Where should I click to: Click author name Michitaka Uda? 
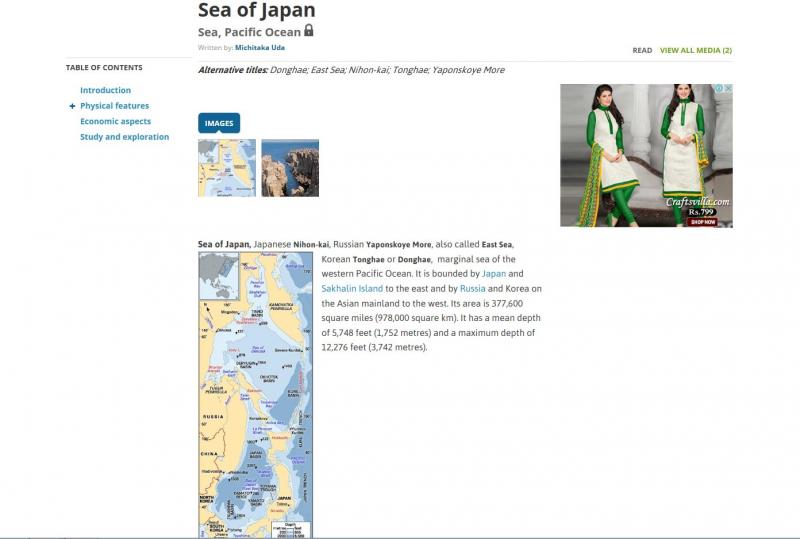pyautogui.click(x=259, y=47)
